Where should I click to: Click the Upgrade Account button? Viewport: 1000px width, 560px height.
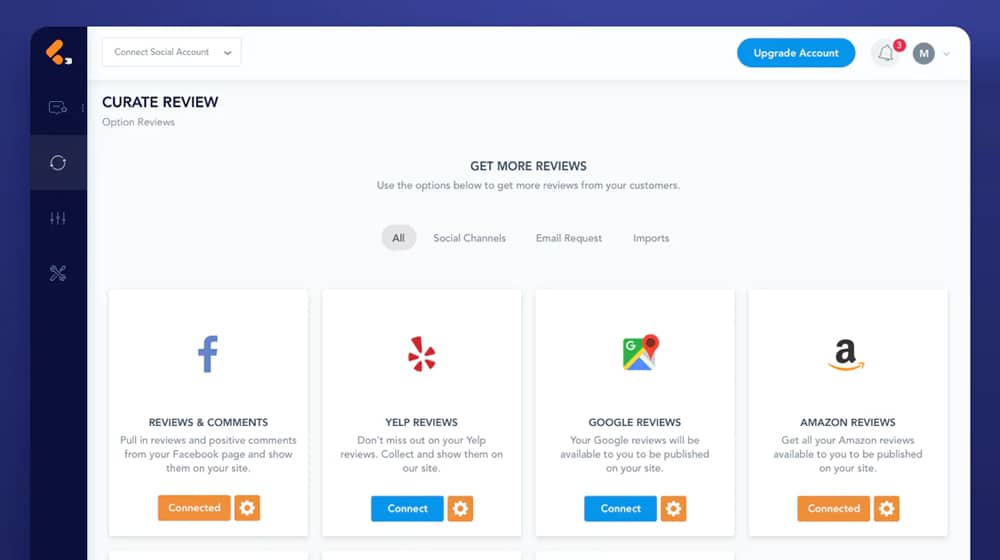(796, 53)
